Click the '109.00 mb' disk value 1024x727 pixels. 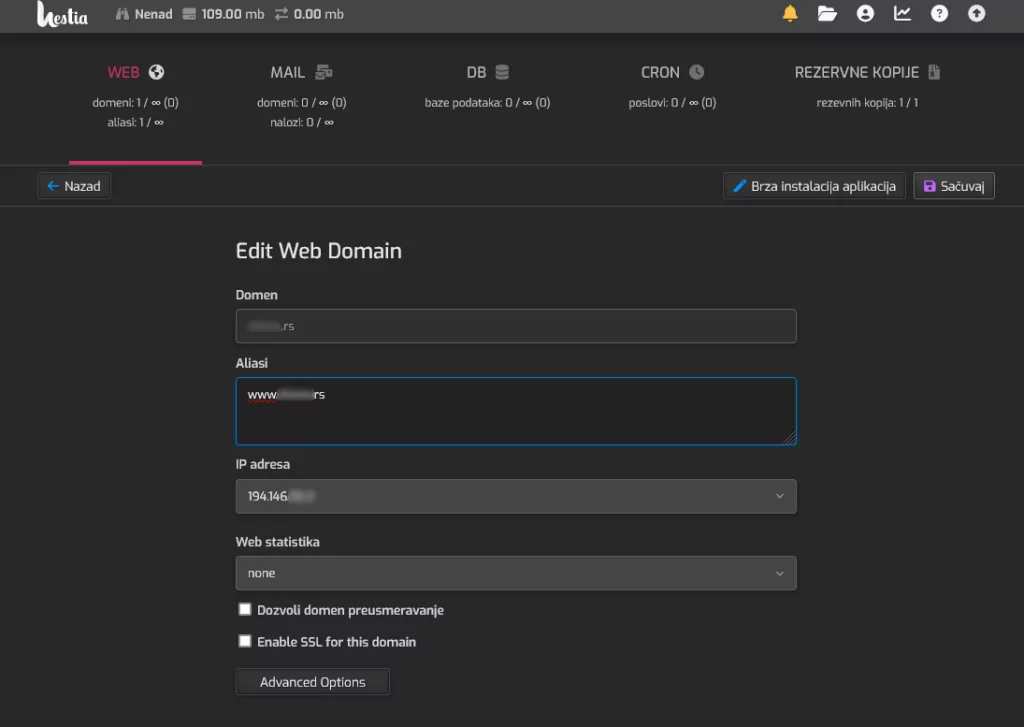(x=233, y=14)
